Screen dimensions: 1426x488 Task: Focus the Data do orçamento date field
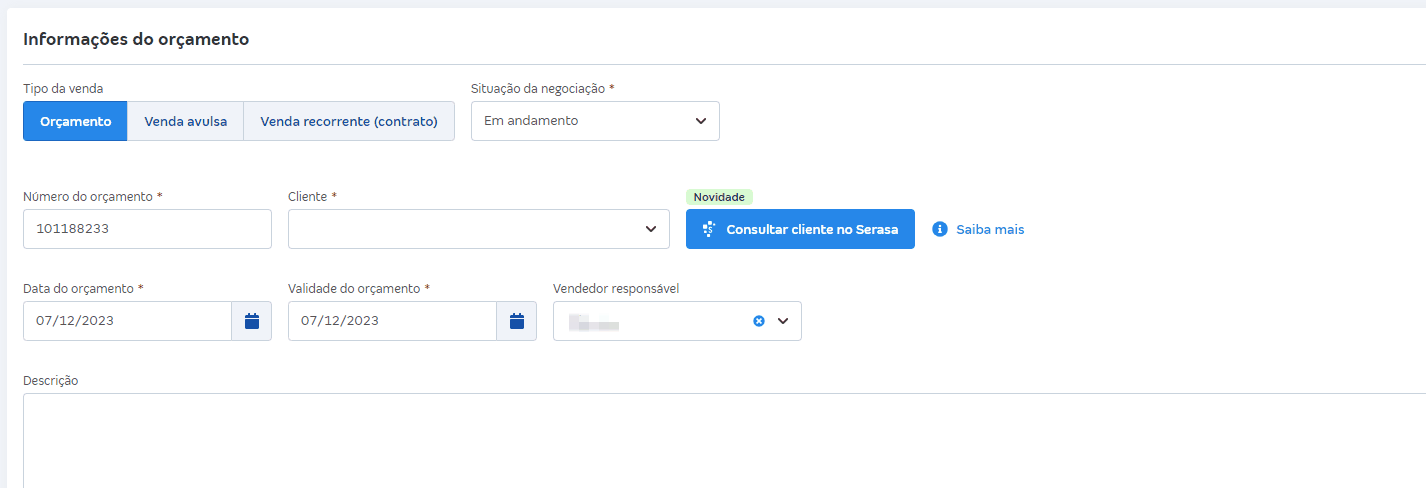(x=127, y=321)
